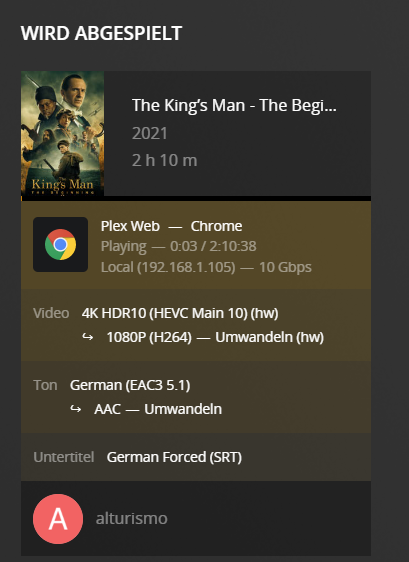Click AAC — Umwandeln audio line

(158, 409)
